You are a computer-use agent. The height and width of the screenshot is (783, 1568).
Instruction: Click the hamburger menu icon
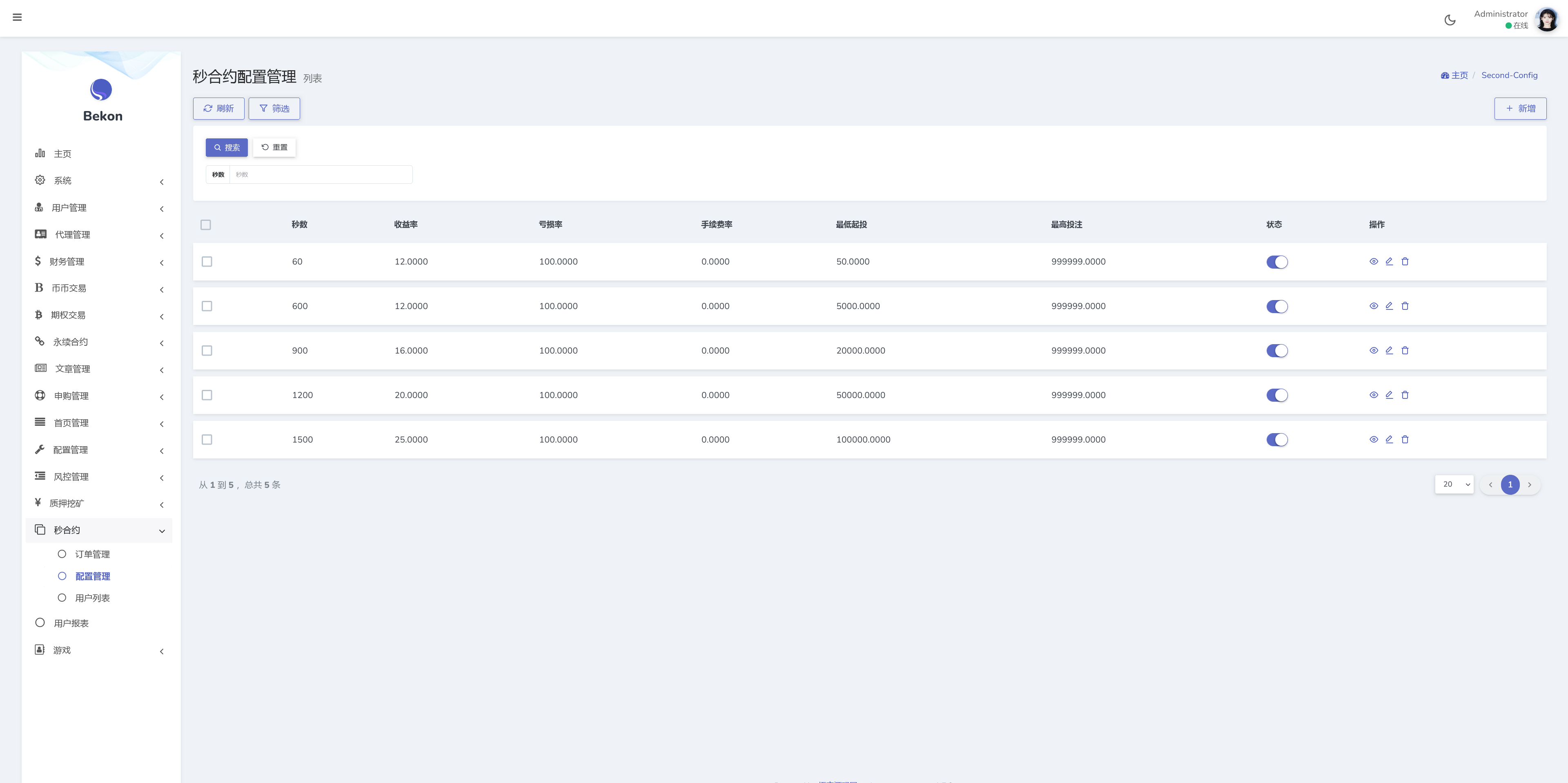click(17, 17)
